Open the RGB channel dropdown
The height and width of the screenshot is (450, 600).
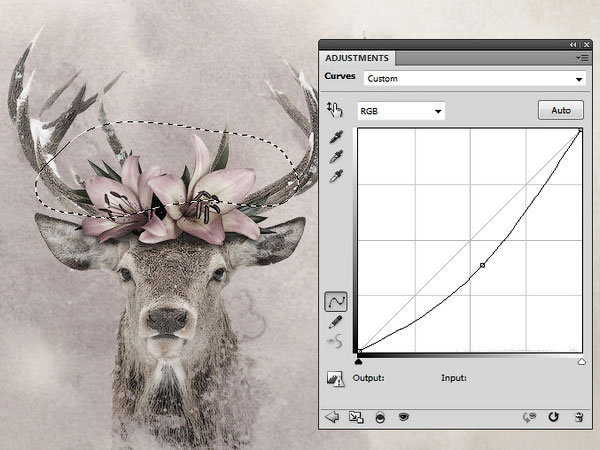[x=401, y=111]
